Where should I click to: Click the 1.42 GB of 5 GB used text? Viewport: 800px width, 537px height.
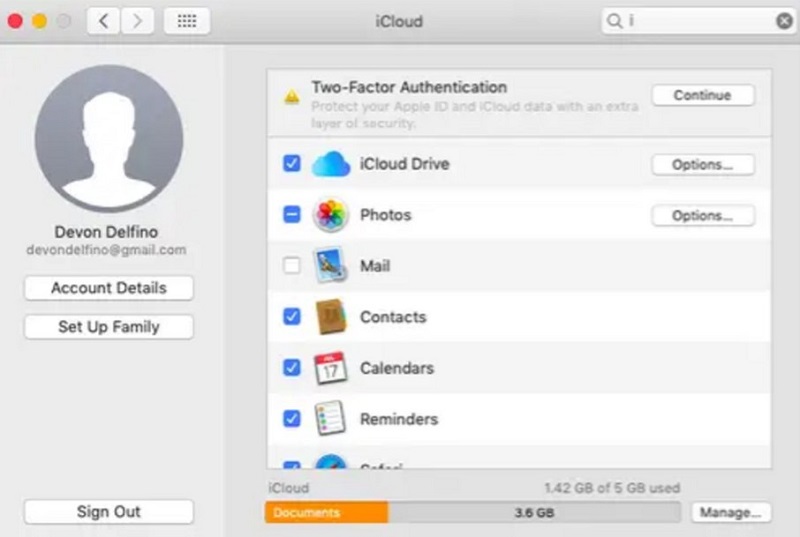[x=612, y=488]
